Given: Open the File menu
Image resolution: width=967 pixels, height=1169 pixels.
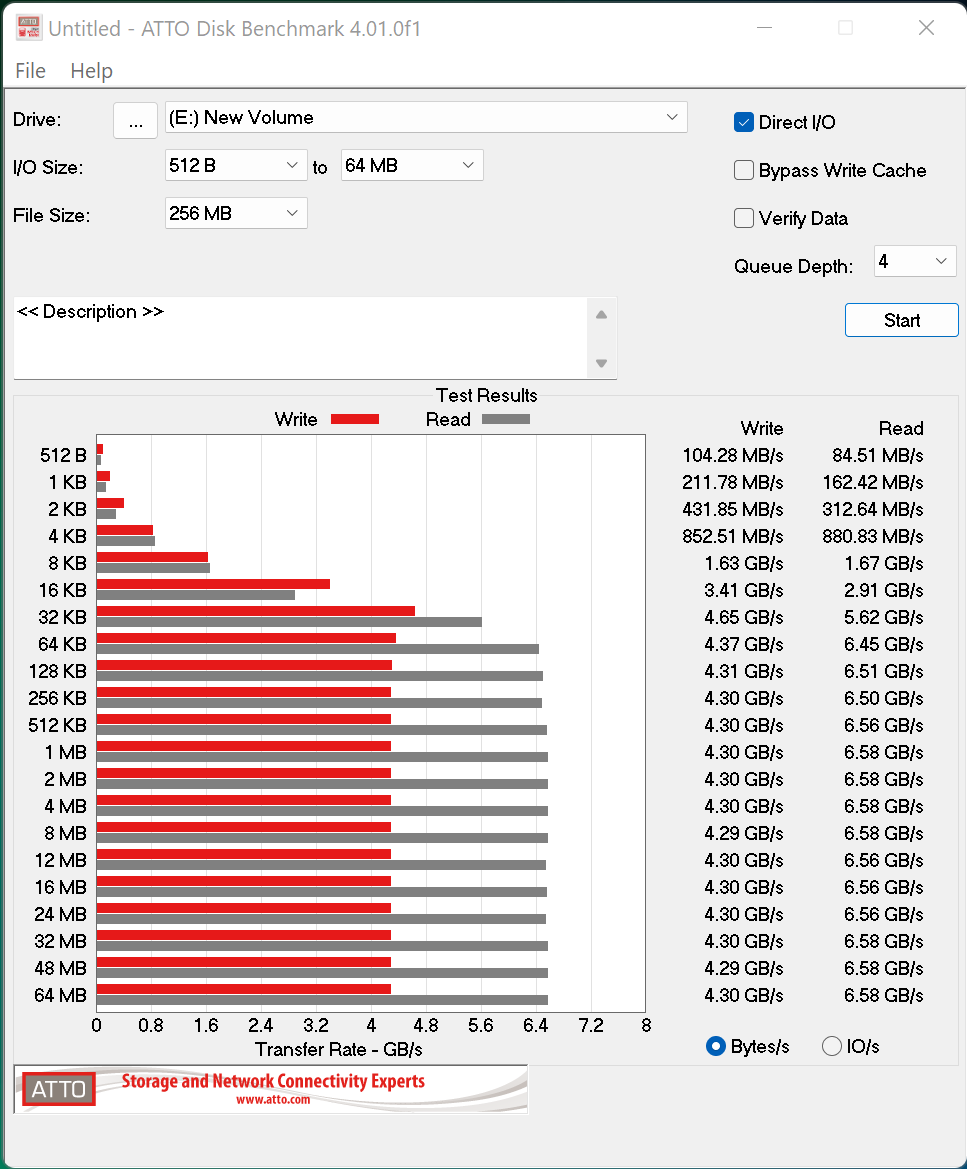Looking at the screenshot, I should (x=31, y=71).
